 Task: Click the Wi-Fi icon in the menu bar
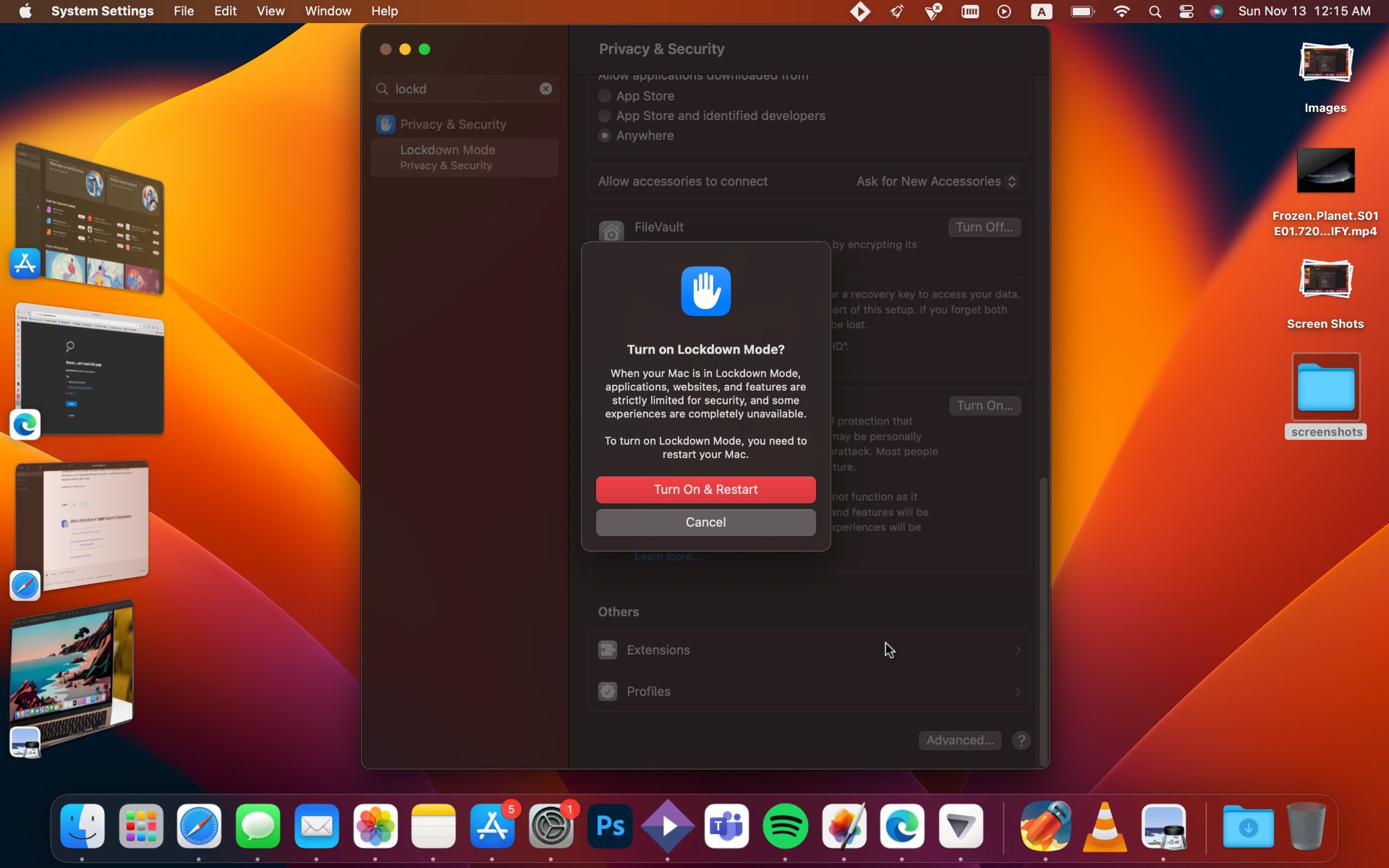pos(1121,11)
